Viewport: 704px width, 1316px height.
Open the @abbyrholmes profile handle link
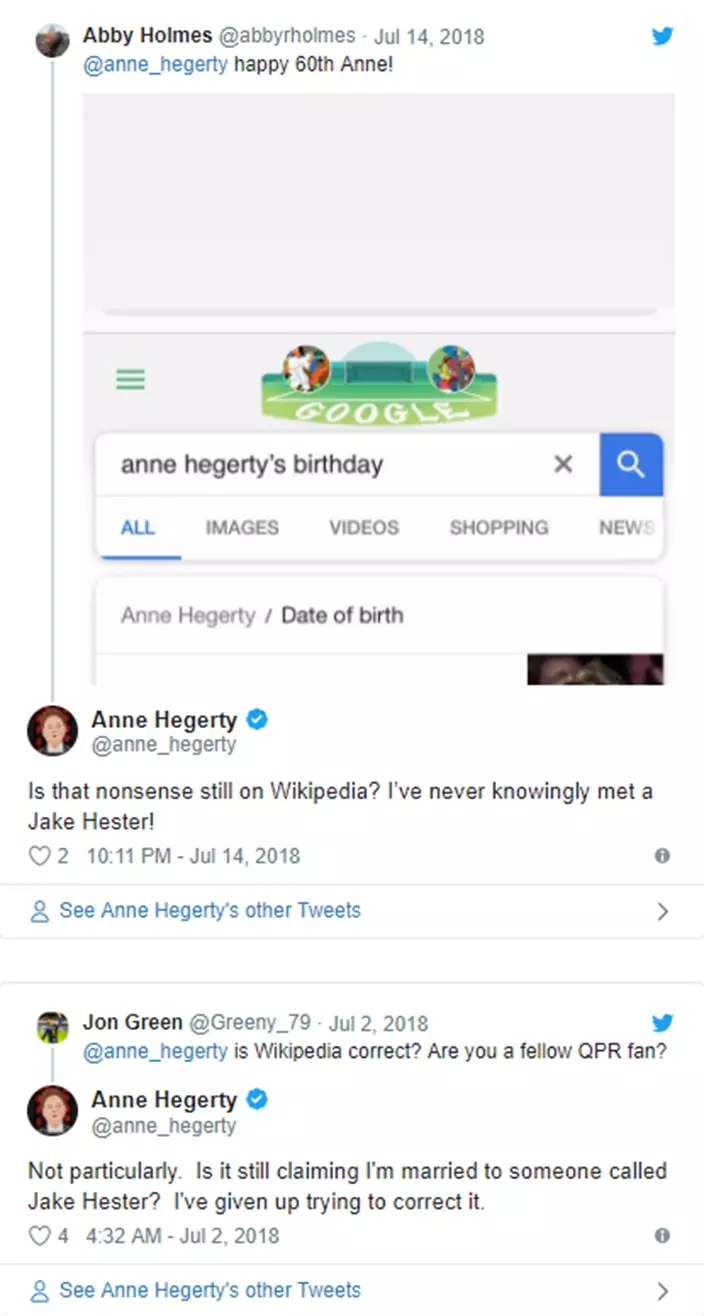(x=287, y=36)
